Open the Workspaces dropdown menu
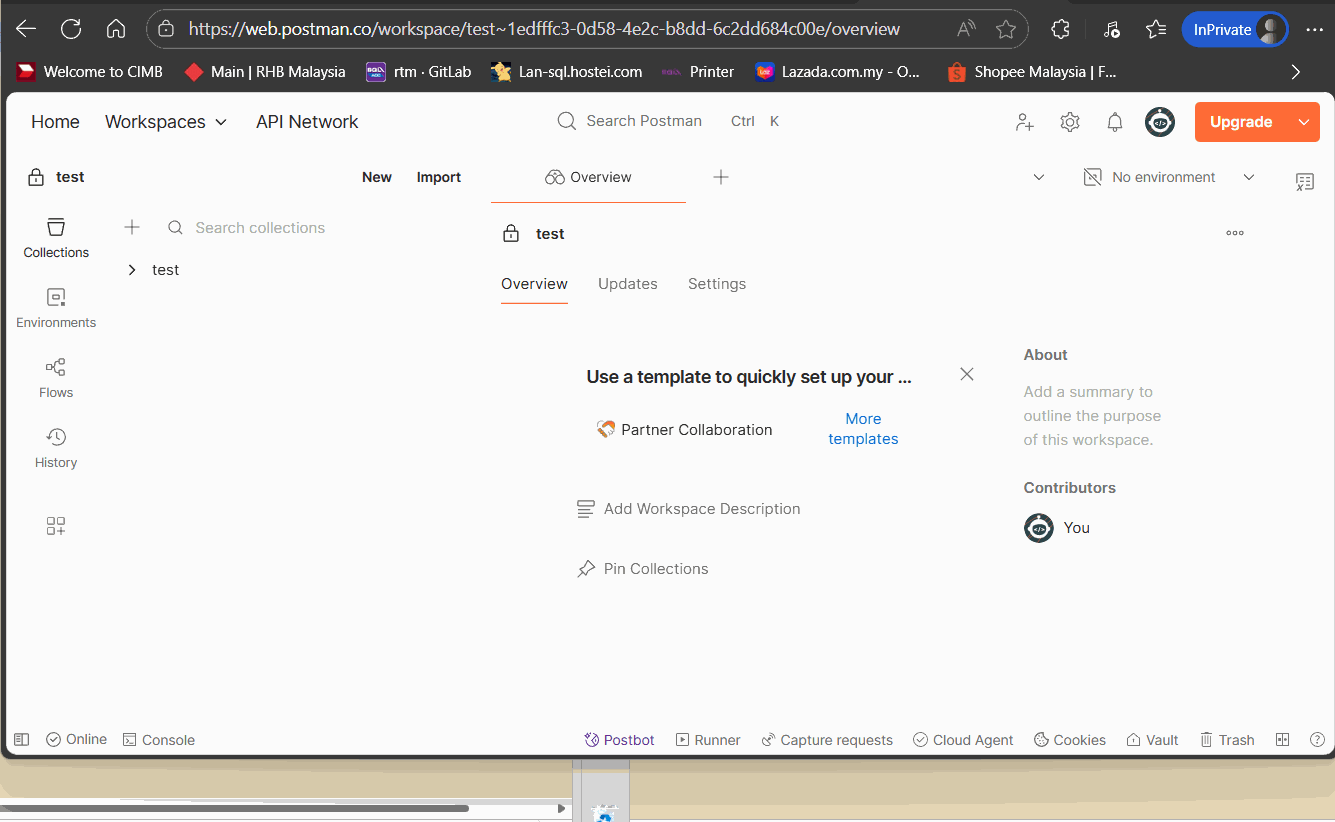Viewport: 1335px width, 822px height. (166, 122)
